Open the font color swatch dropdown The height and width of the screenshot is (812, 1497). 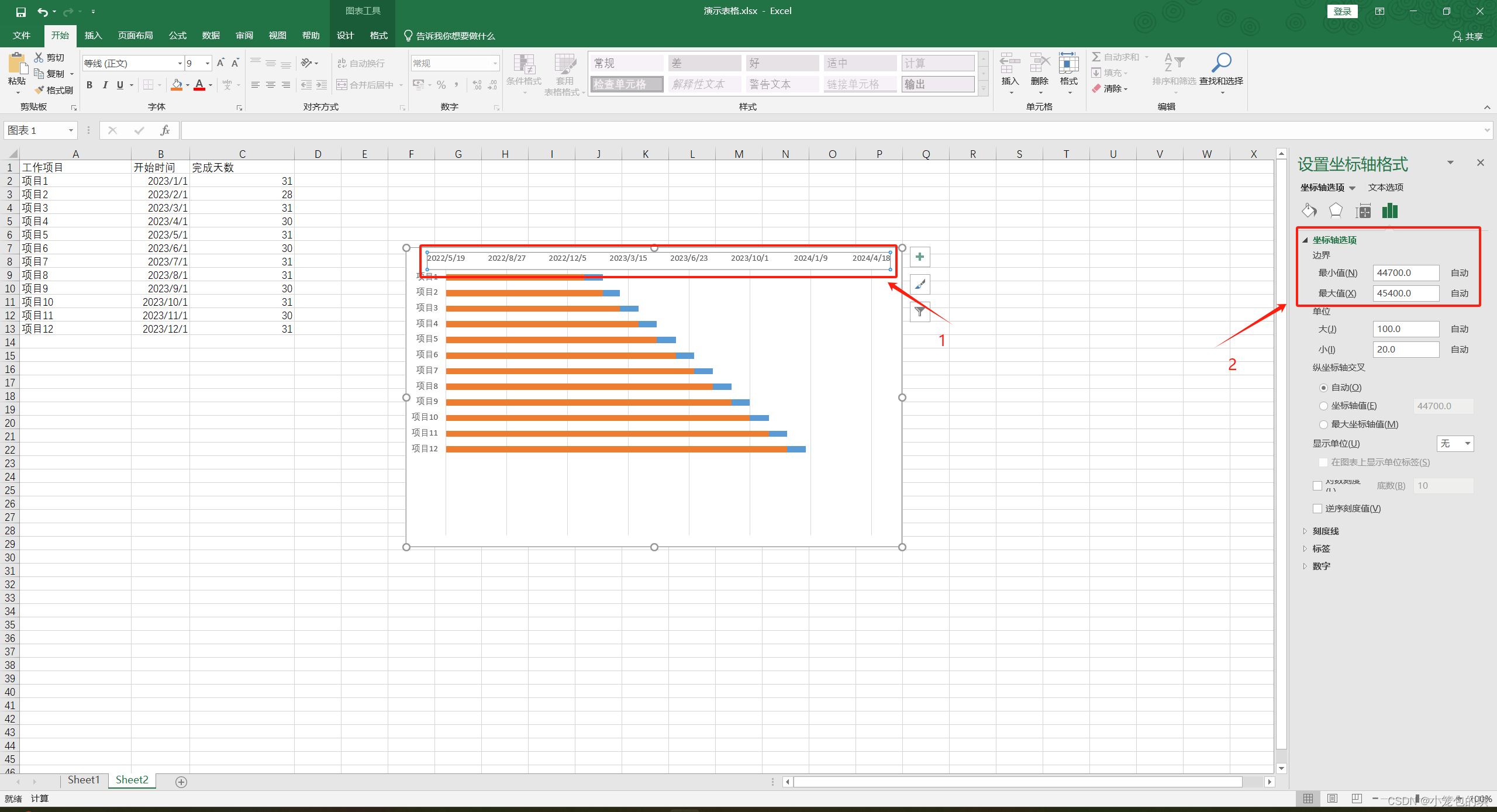210,85
